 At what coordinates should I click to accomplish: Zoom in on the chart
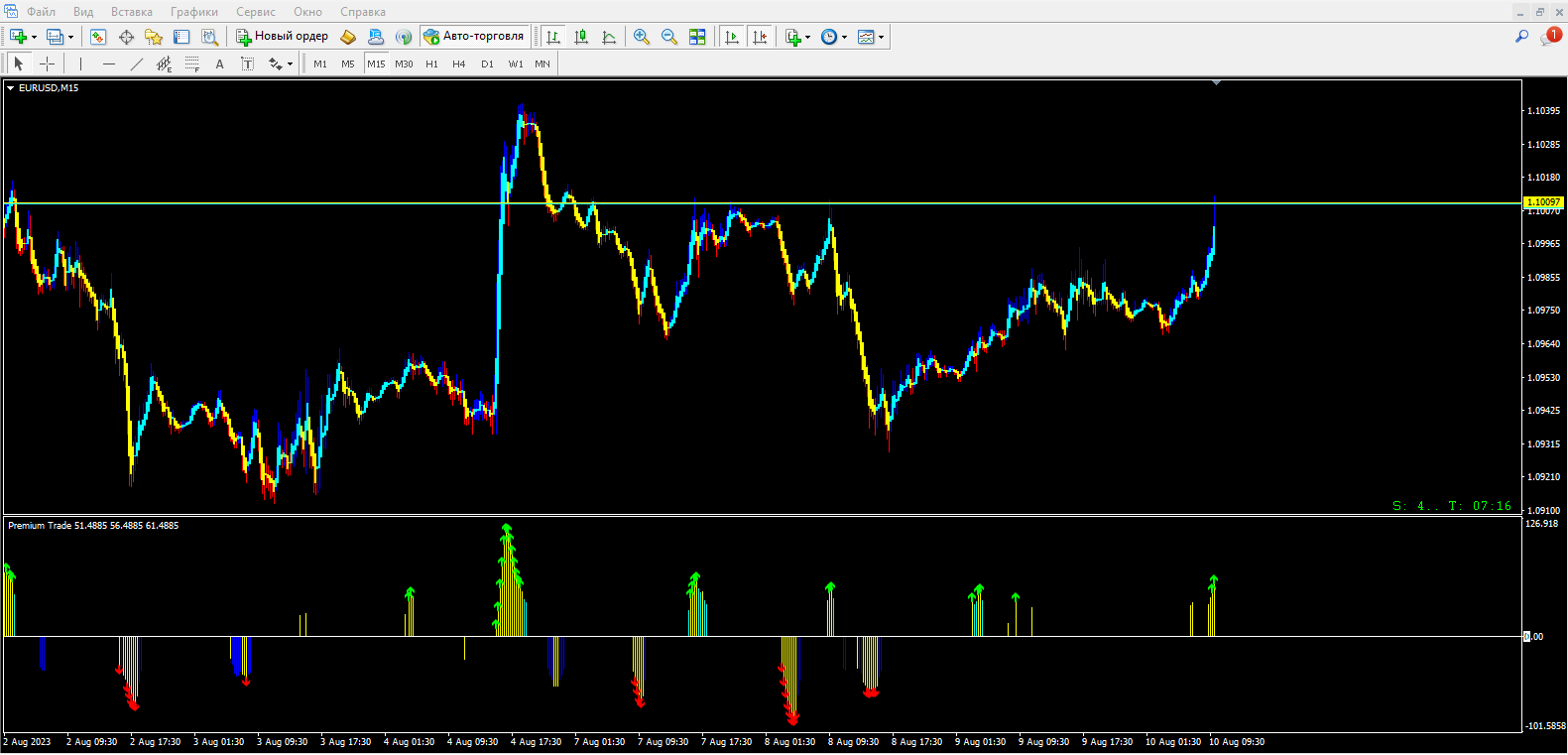point(642,37)
